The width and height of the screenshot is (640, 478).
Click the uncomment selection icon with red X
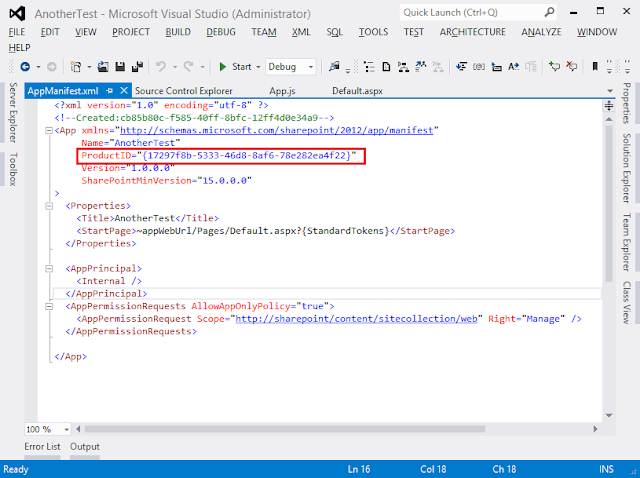click(571, 67)
